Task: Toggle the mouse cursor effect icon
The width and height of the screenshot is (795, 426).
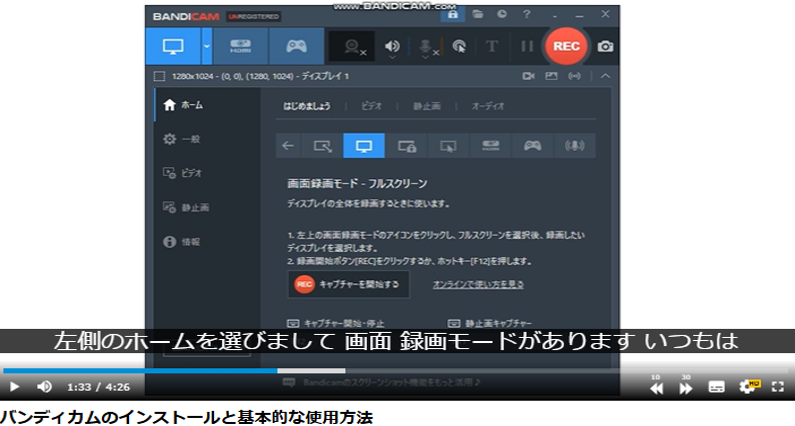Action: 459,47
